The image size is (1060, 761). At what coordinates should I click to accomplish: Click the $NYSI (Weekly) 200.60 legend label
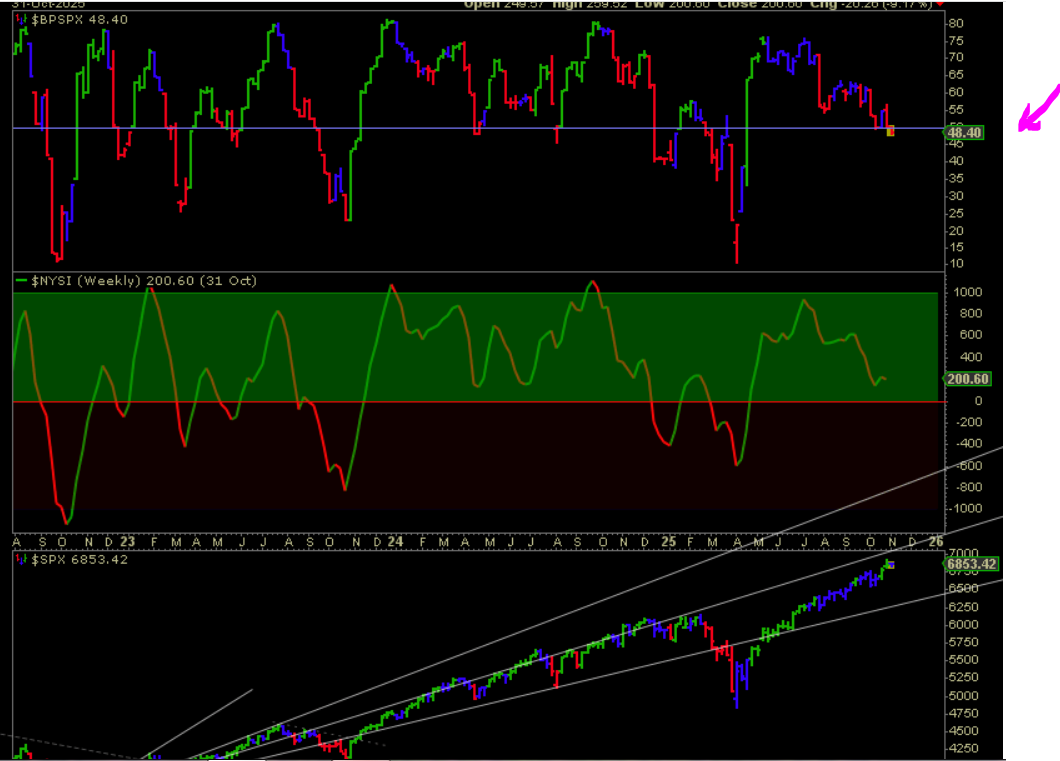tap(143, 280)
